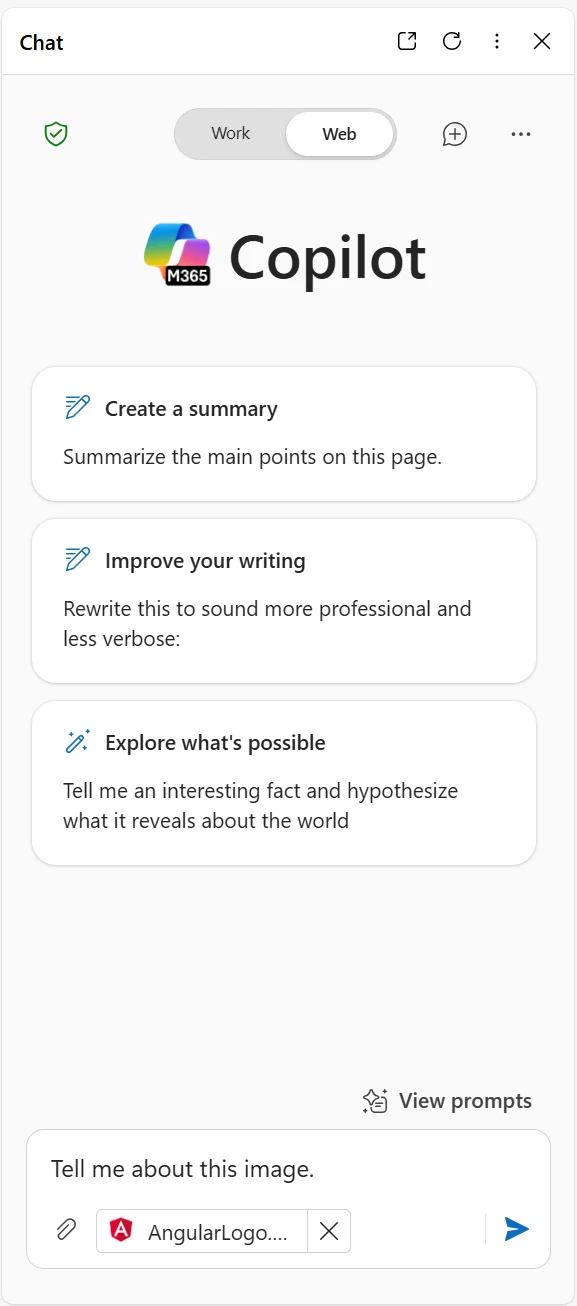Image resolution: width=577 pixels, height=1306 pixels.
Task: Switch to the Work mode
Action: [x=231, y=133]
